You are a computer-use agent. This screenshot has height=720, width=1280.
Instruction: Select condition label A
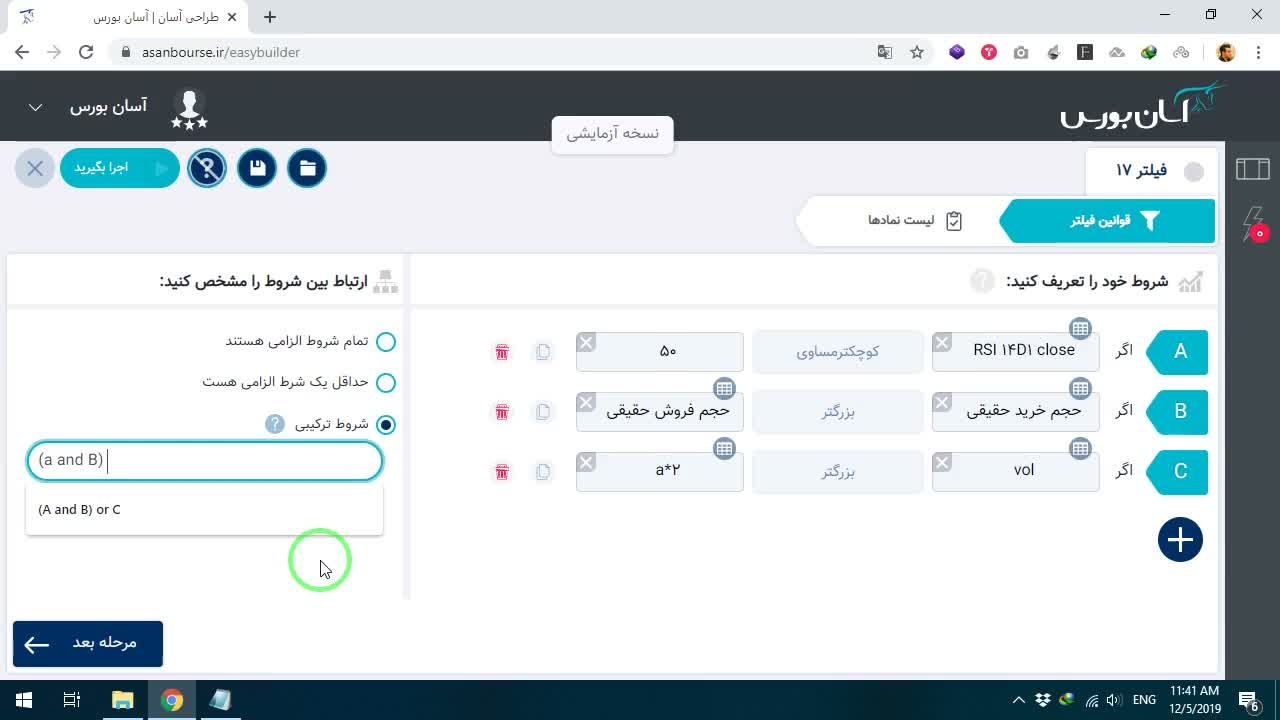tap(1178, 352)
